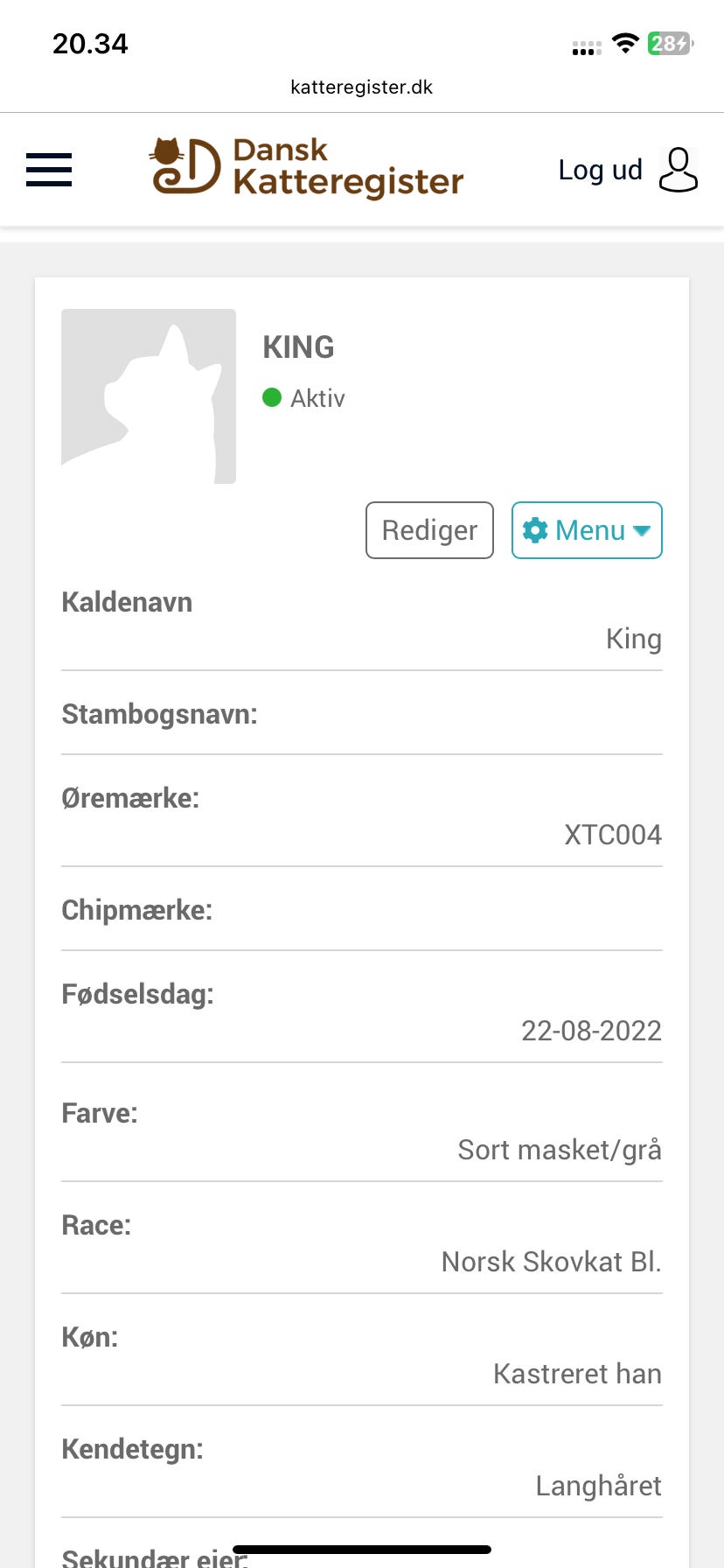Tap the green Aktiv status dot
The height and width of the screenshot is (1568, 724).
pos(272,398)
